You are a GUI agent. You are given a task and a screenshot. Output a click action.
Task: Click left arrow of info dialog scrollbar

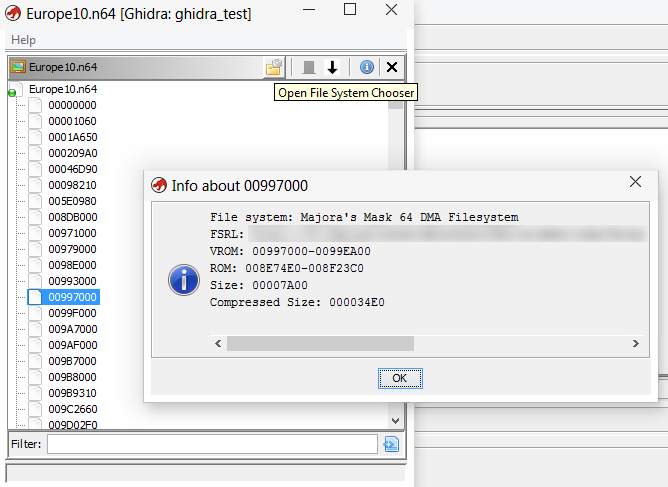tap(218, 343)
